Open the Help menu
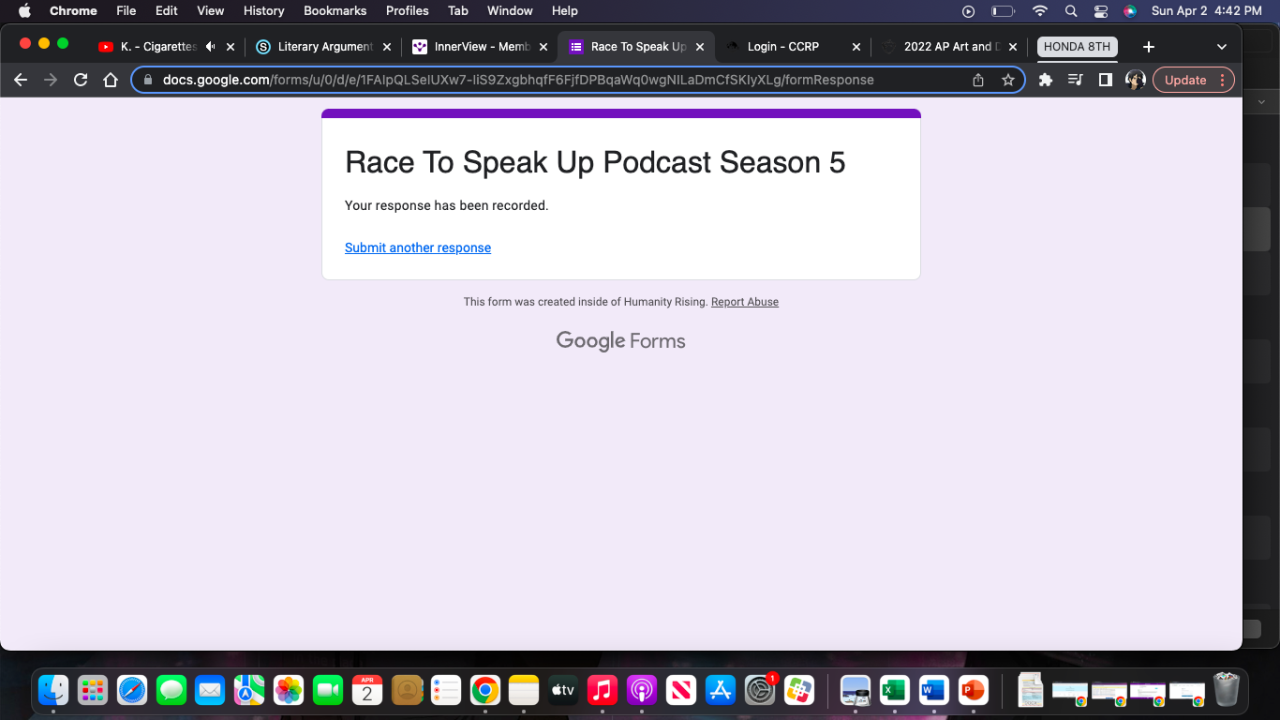 (565, 11)
